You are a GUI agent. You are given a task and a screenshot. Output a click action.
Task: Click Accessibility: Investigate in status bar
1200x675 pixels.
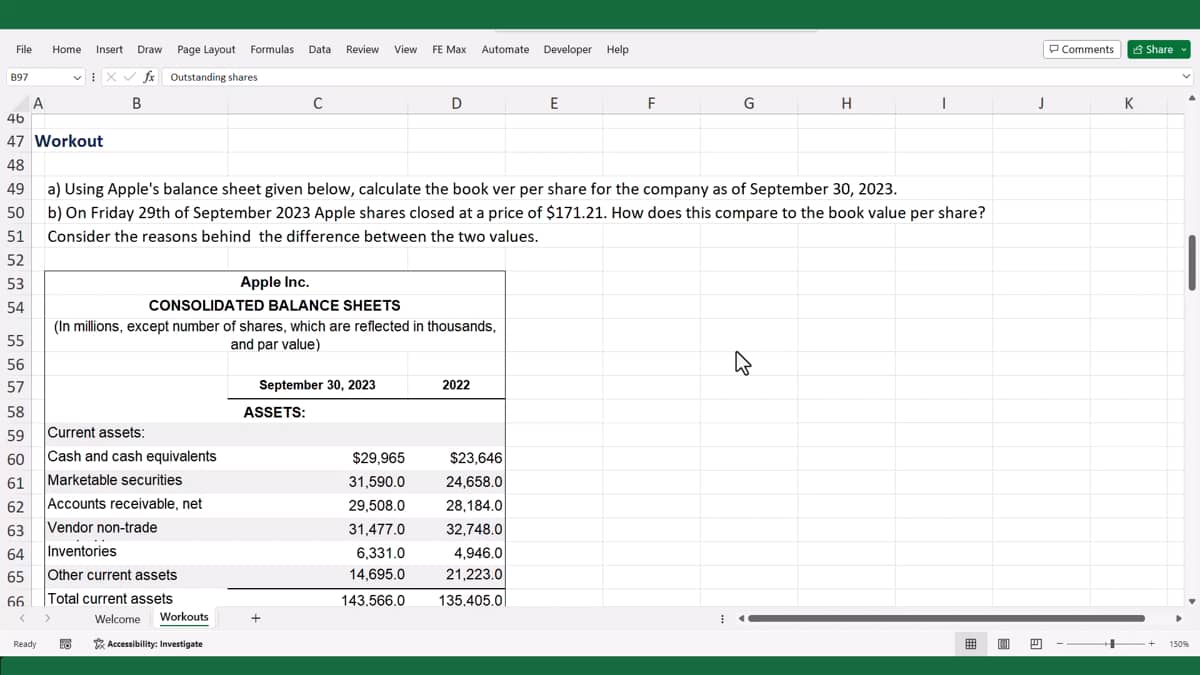147,644
